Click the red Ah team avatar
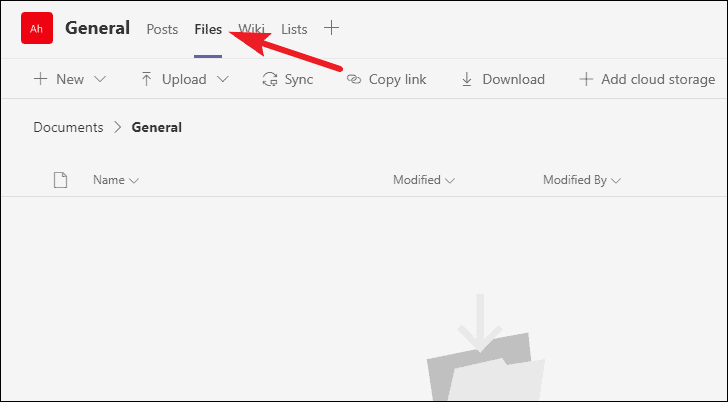 coord(37,28)
